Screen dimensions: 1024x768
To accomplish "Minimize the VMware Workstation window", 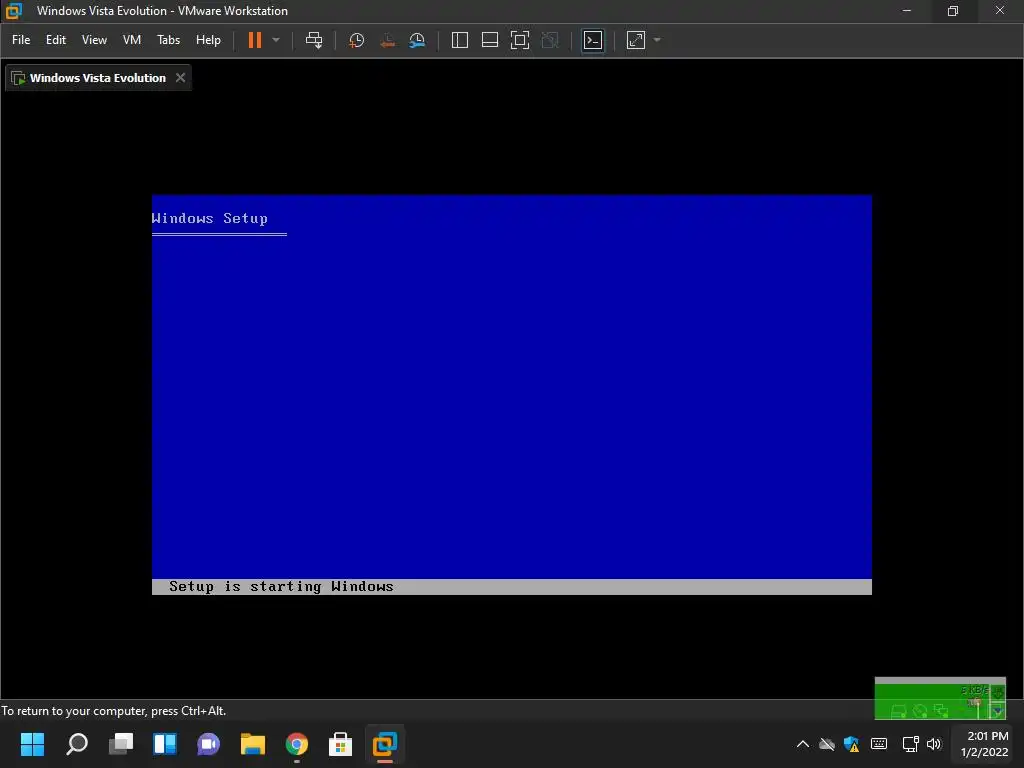I will pos(906,10).
